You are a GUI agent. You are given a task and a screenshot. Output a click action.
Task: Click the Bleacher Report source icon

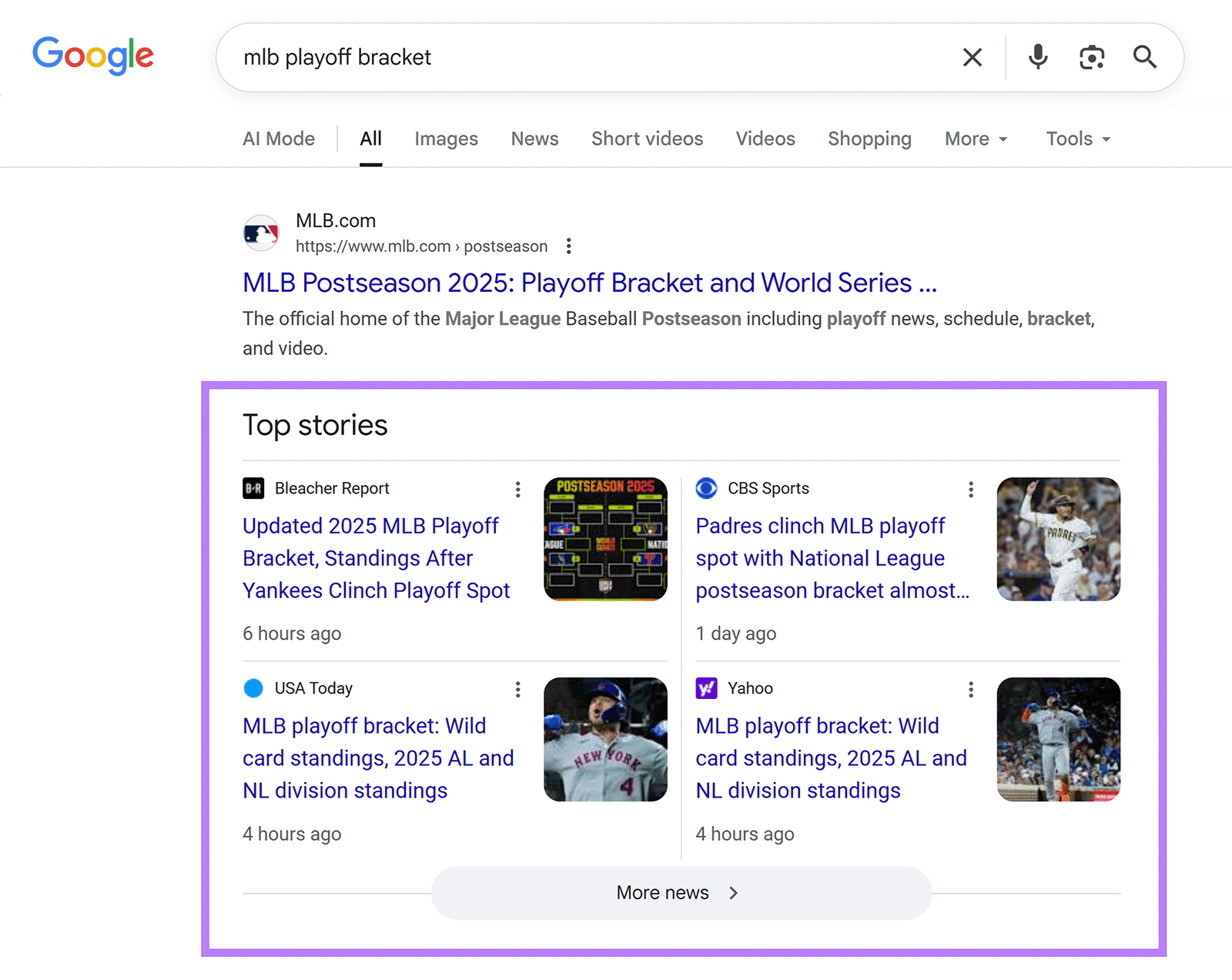(255, 488)
